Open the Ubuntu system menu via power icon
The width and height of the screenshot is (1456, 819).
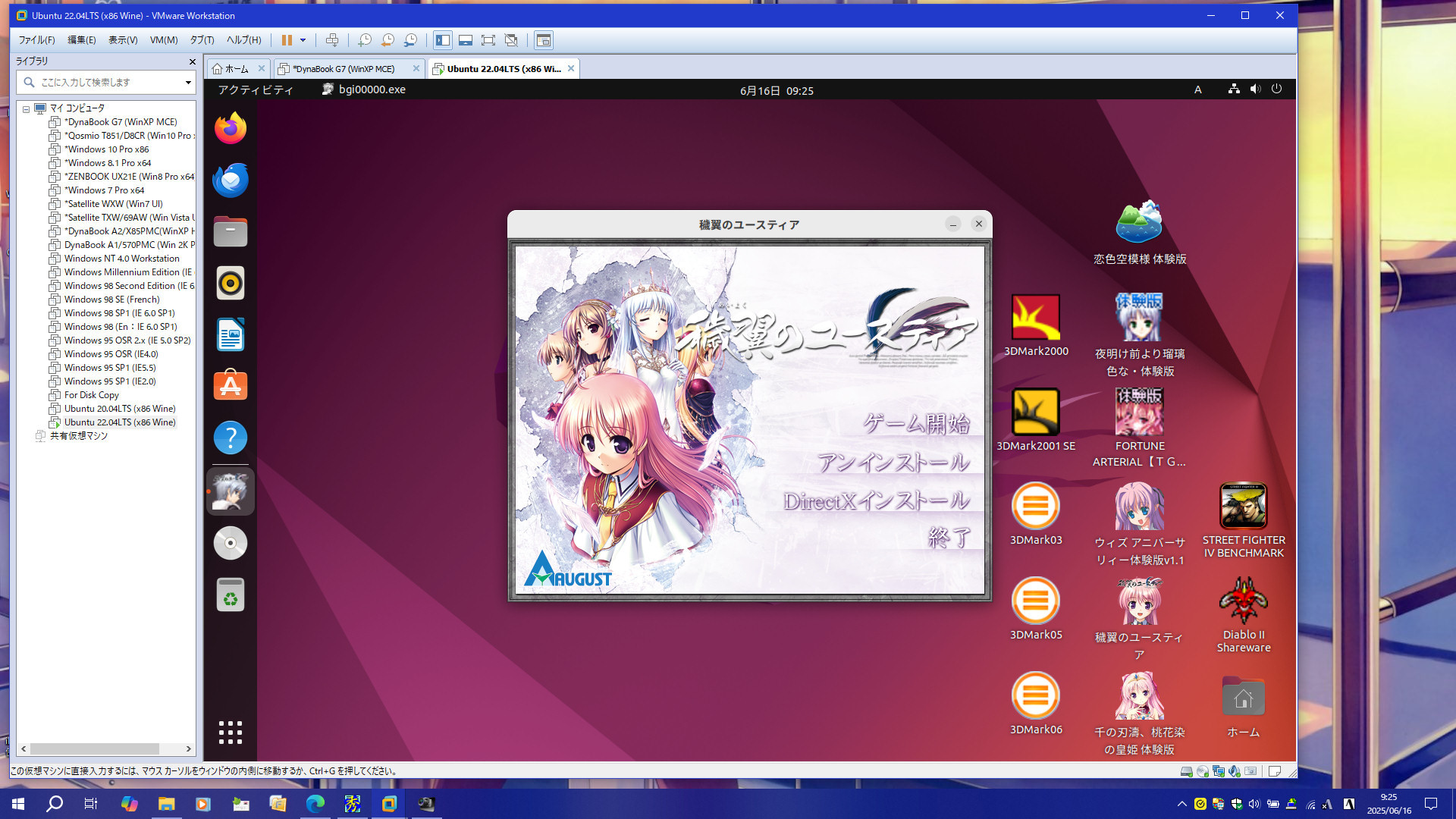coord(1277,89)
